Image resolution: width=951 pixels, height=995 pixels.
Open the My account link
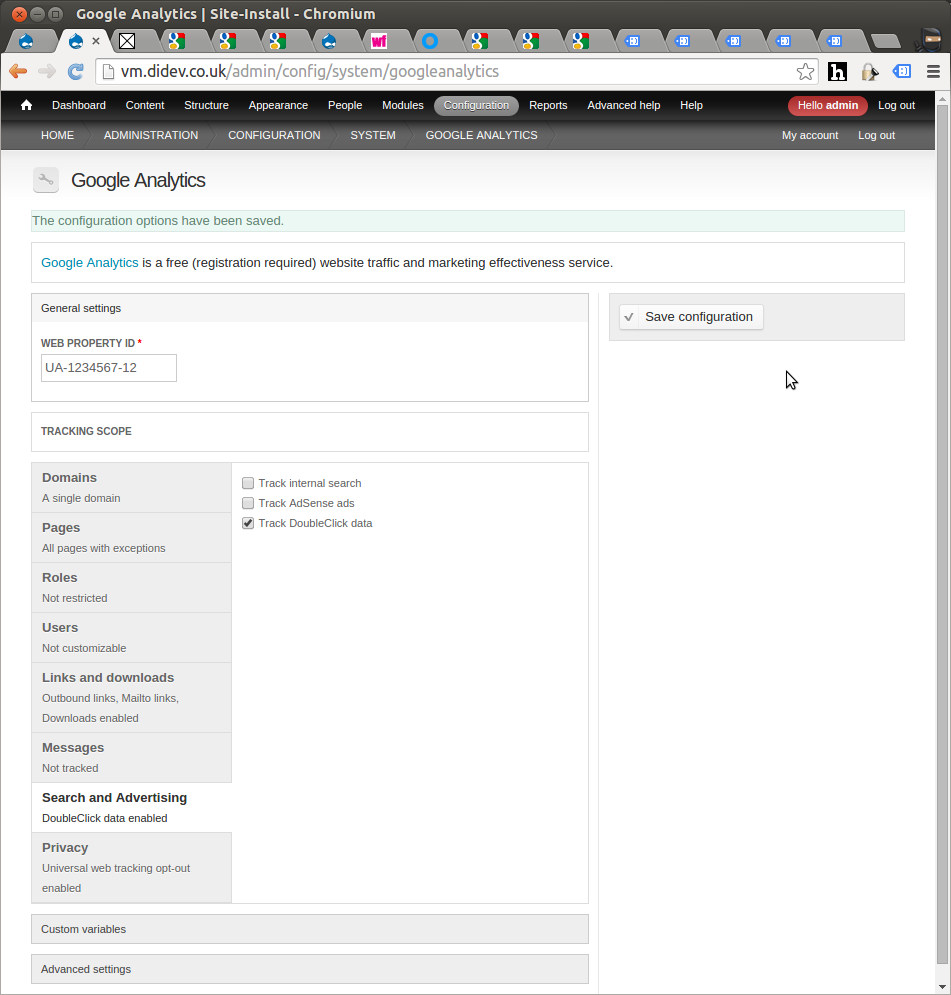pos(810,135)
